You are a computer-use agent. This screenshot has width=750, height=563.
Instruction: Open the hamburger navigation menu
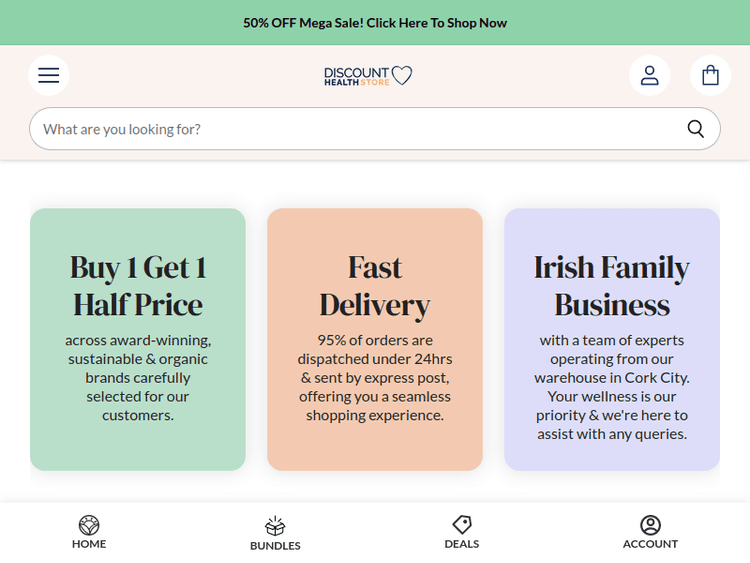(x=49, y=75)
